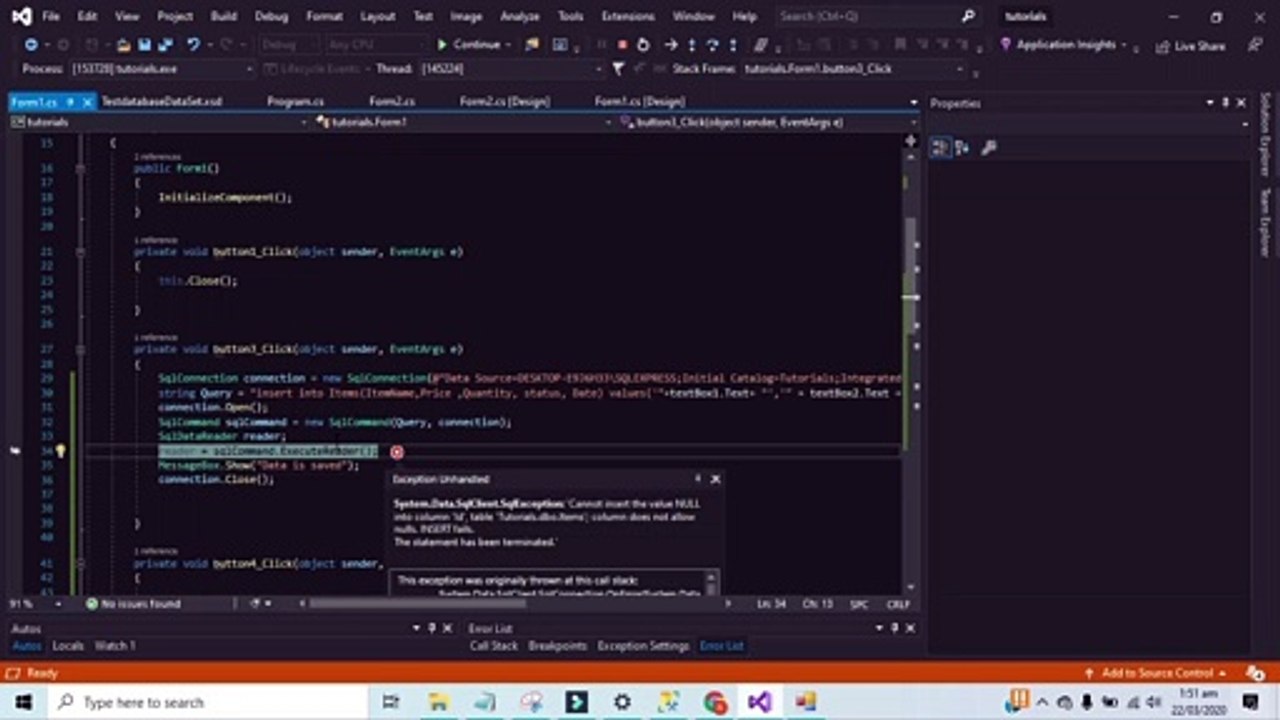Open the notification center icon
Image resolution: width=1280 pixels, height=720 pixels.
1250,701
